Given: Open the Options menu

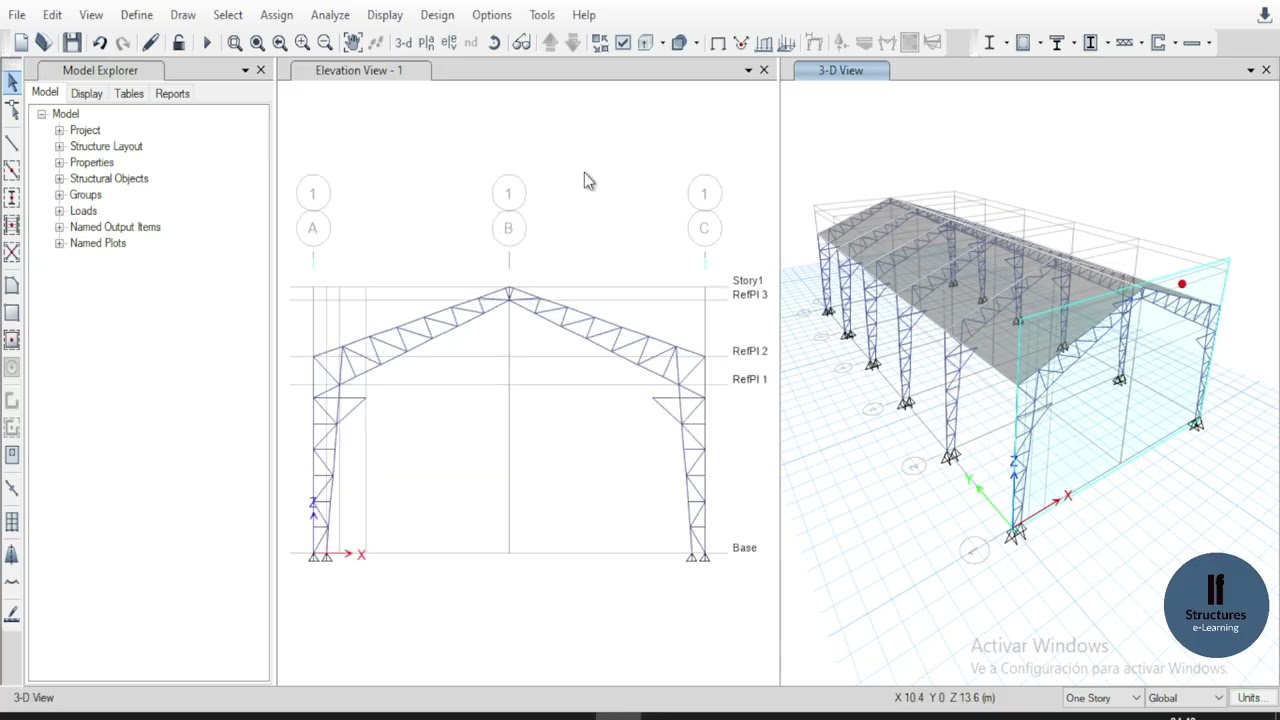Looking at the screenshot, I should 492,15.
